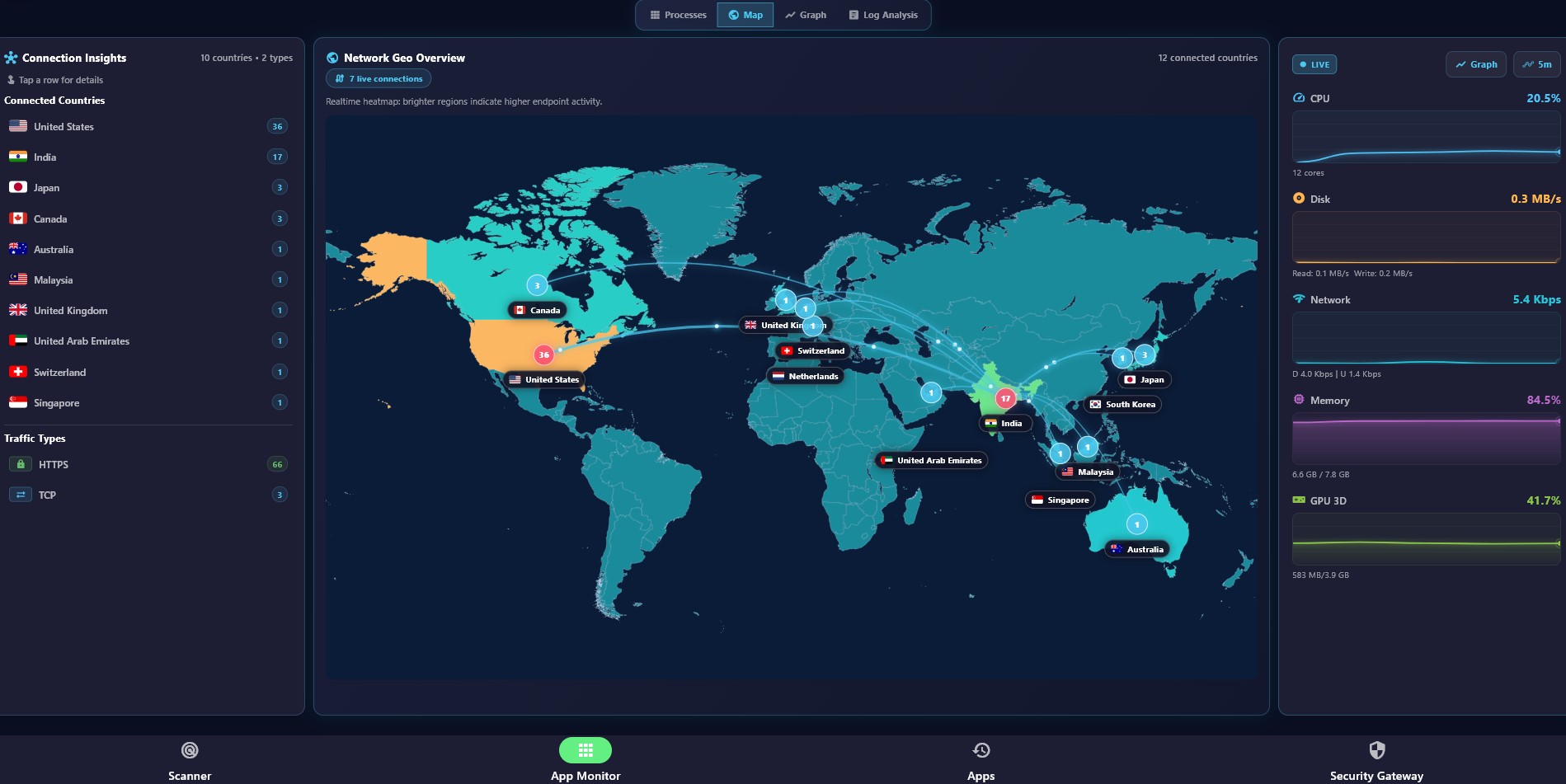
Task: Click the Memory chip icon
Action: point(1299,400)
